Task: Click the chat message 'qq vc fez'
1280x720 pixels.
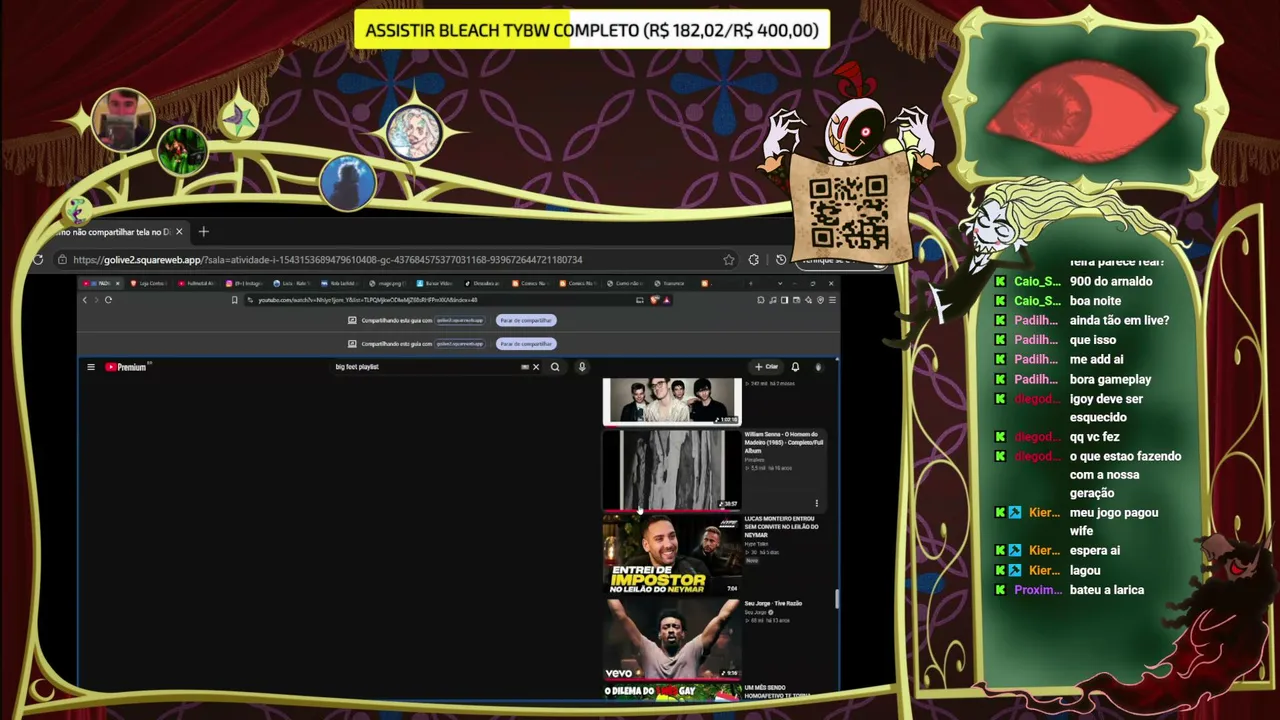Action: [1095, 437]
